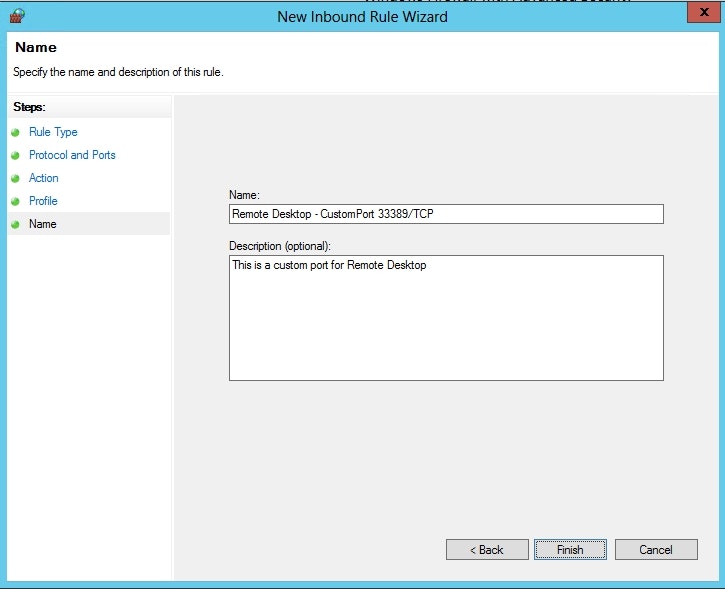
Task: Close the New Inbound Rule Wizard
Action: pyautogui.click(x=703, y=12)
